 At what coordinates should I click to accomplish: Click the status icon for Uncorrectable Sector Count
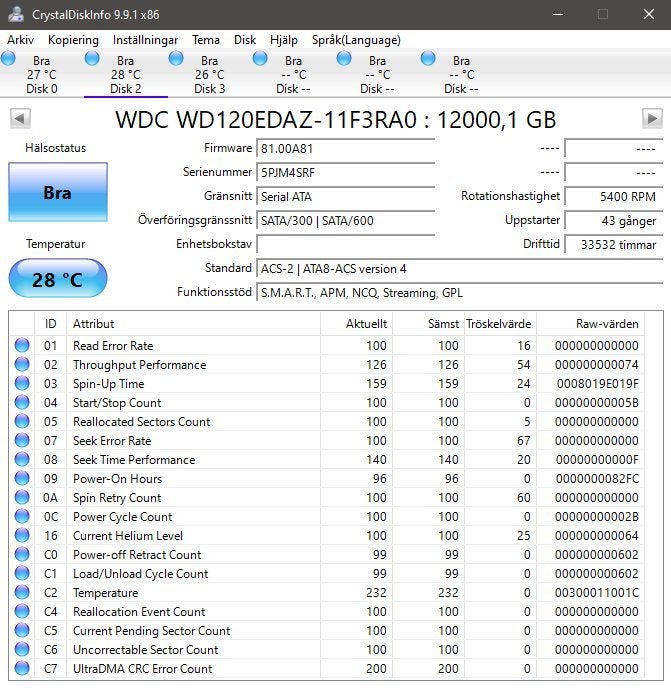(22, 649)
